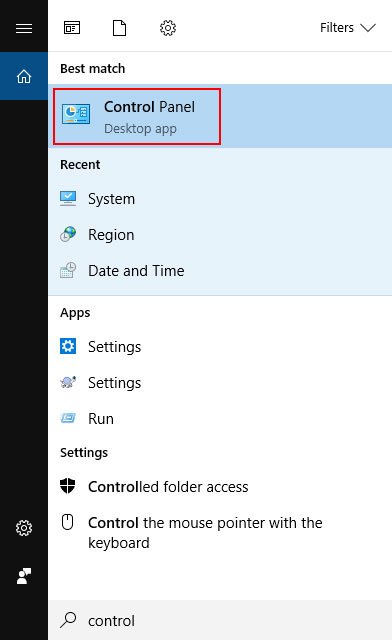Open Controlled folder access setting

tap(220, 487)
